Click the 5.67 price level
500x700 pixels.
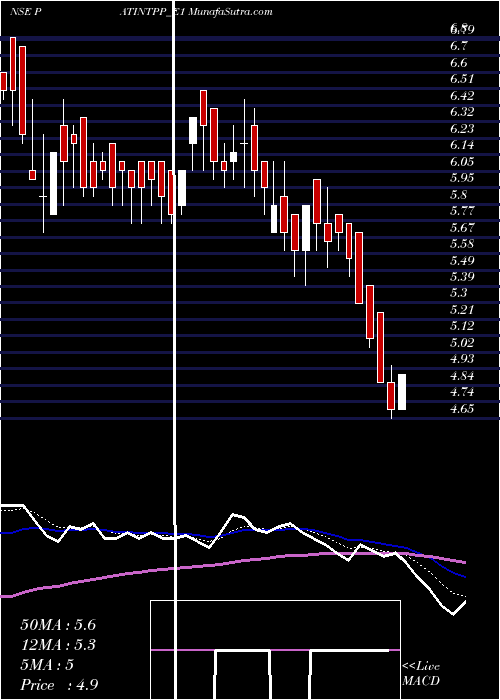(462, 228)
